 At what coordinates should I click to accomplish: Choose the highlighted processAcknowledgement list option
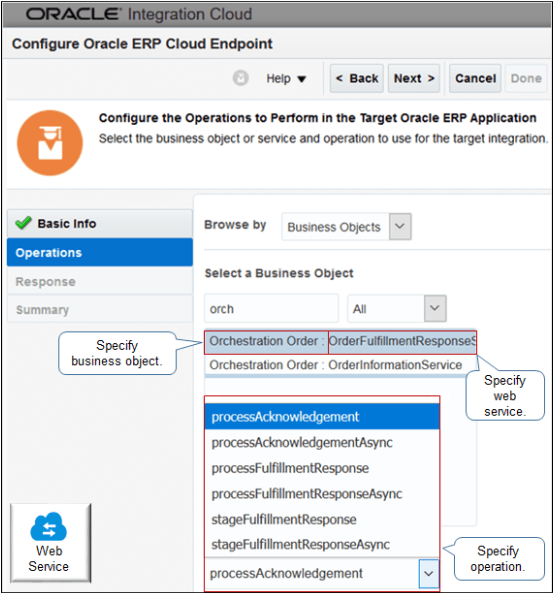tap(322, 417)
